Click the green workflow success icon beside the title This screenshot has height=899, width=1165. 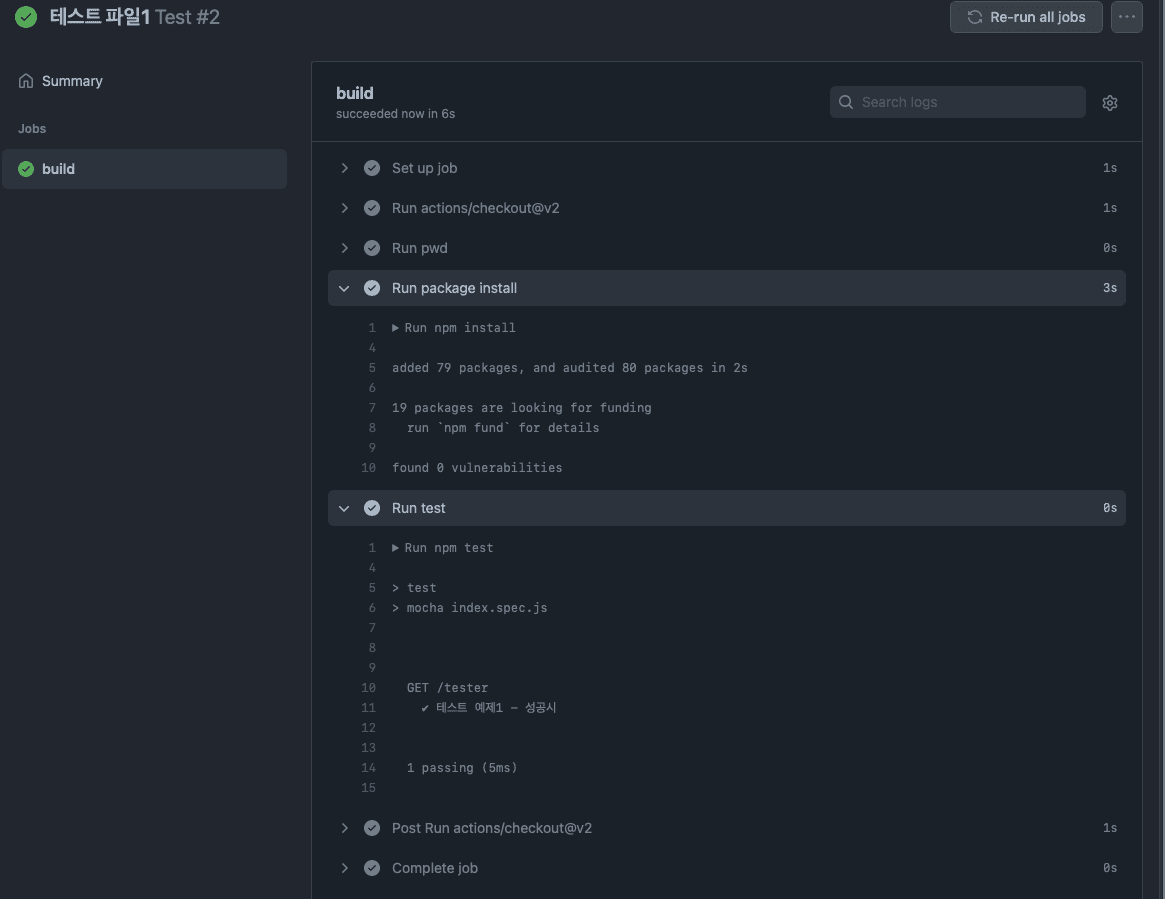26,17
